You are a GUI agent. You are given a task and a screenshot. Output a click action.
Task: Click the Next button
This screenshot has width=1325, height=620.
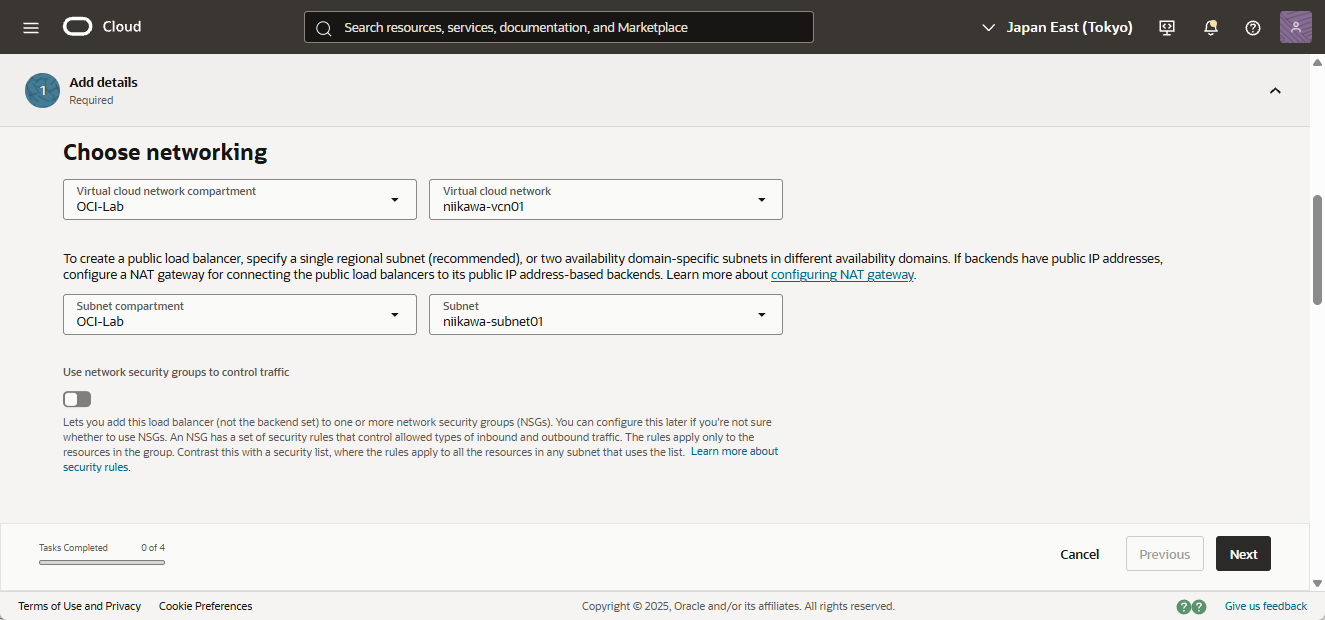[1243, 554]
